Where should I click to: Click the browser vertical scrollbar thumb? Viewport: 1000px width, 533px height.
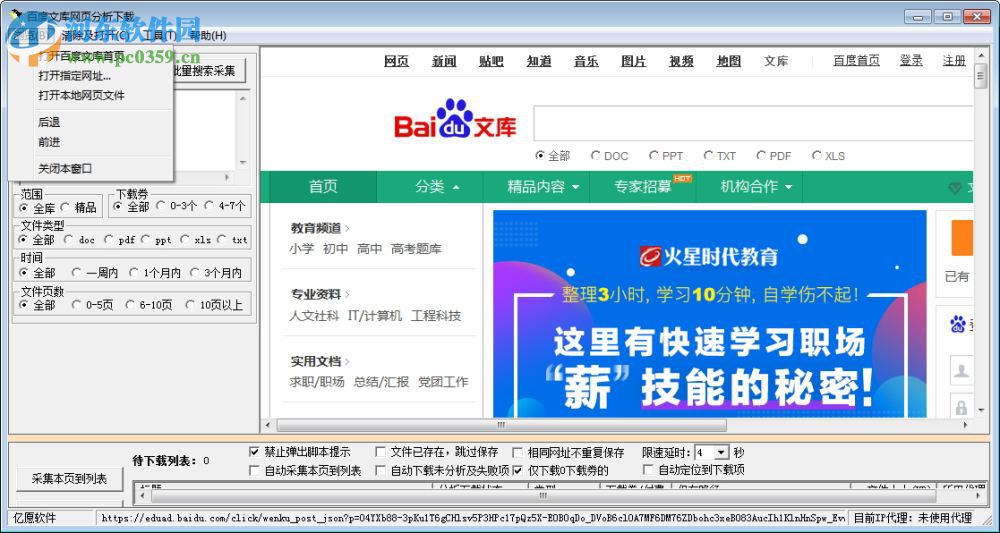tap(980, 77)
